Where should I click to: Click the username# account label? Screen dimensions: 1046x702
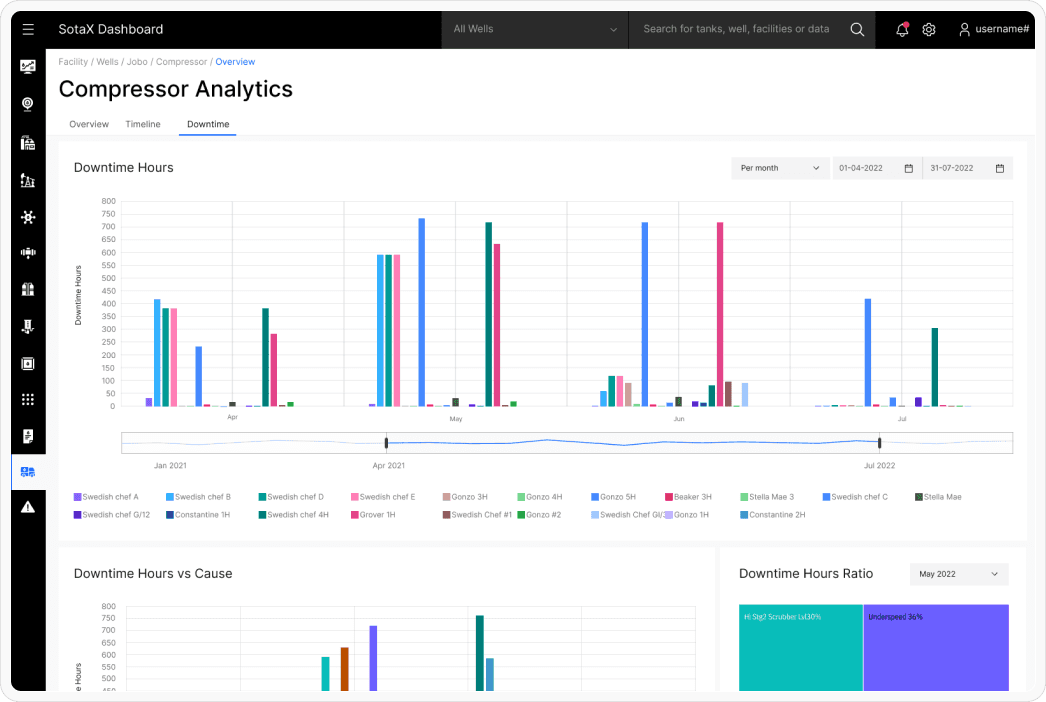tap(1002, 29)
